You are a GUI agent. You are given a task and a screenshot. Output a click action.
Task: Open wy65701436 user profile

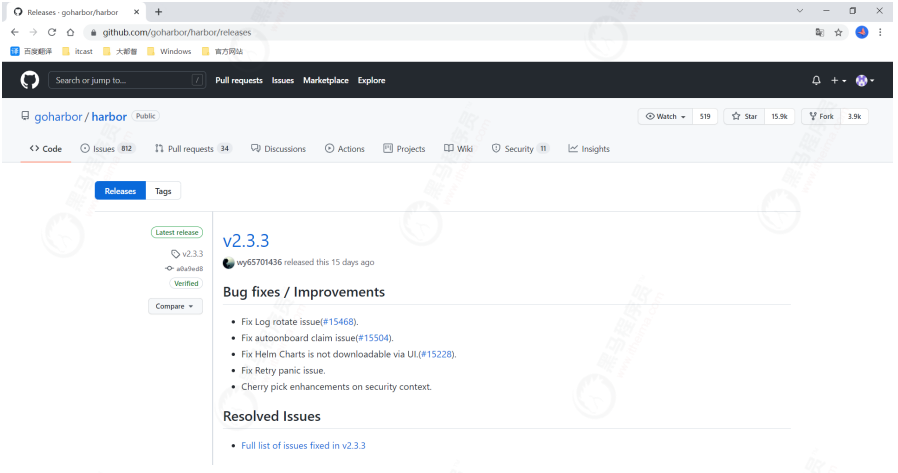[259, 262]
